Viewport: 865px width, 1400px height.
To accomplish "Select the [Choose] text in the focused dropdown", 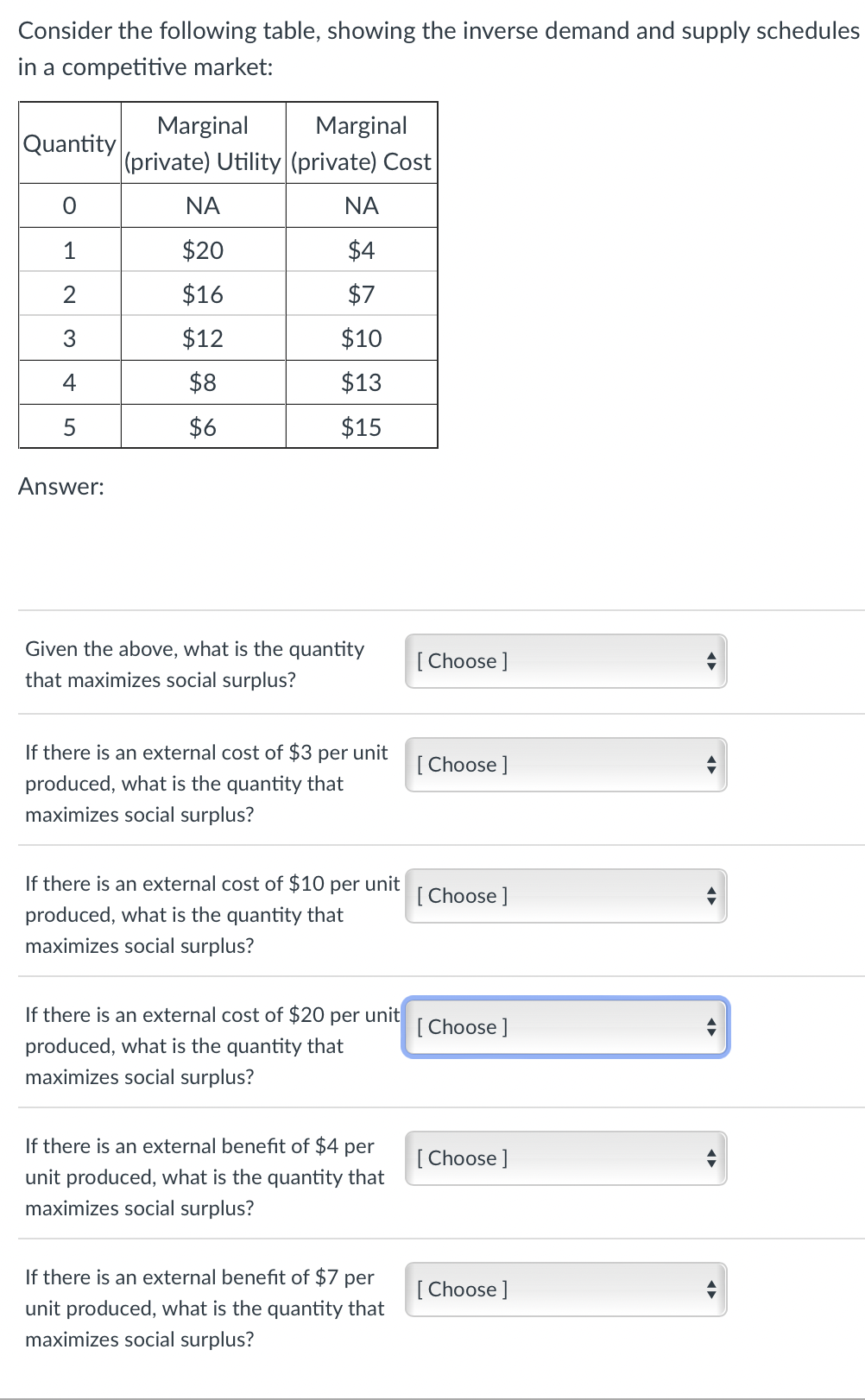I will pos(462,1027).
